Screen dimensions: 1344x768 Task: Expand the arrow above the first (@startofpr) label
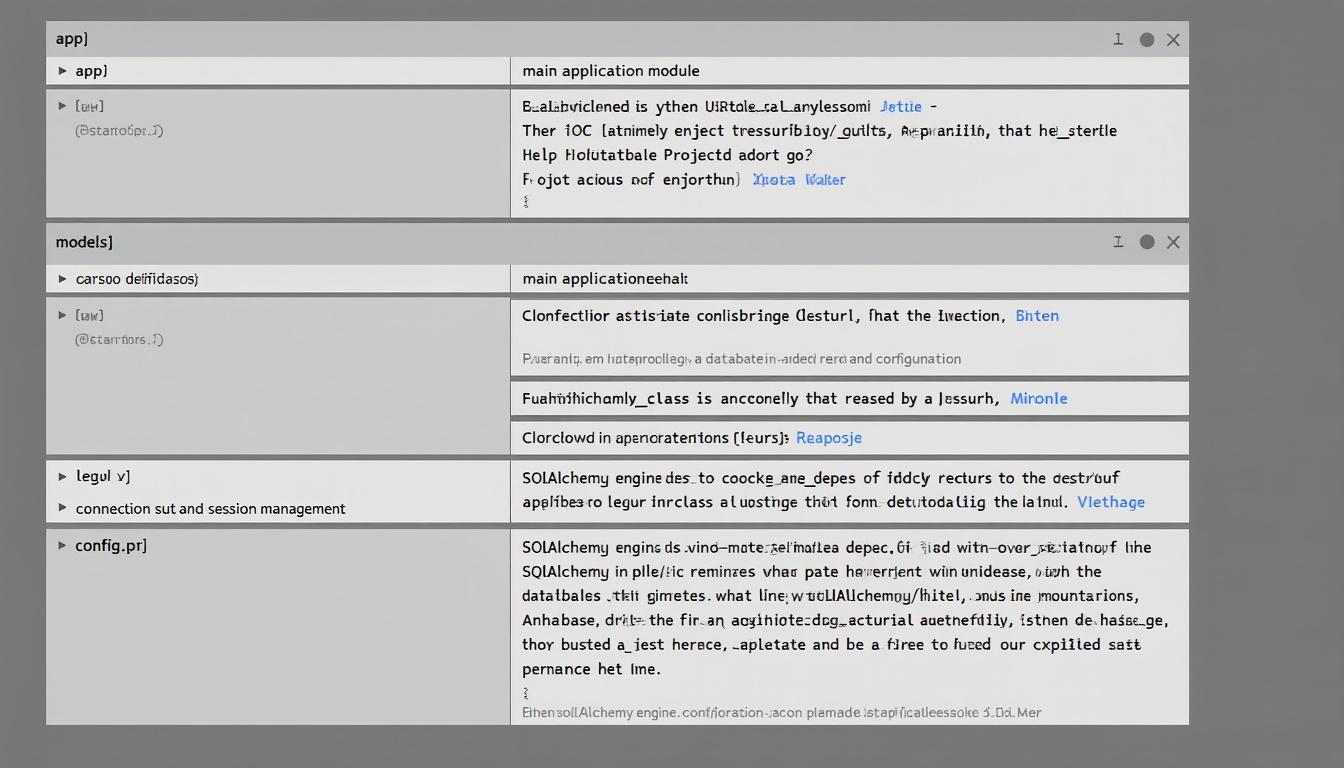click(x=63, y=106)
